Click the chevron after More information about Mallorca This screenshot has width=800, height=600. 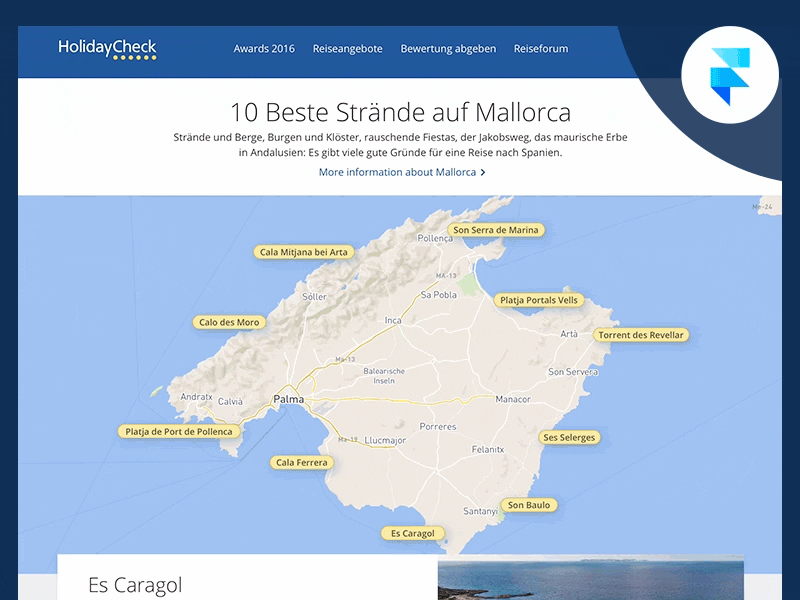483,172
